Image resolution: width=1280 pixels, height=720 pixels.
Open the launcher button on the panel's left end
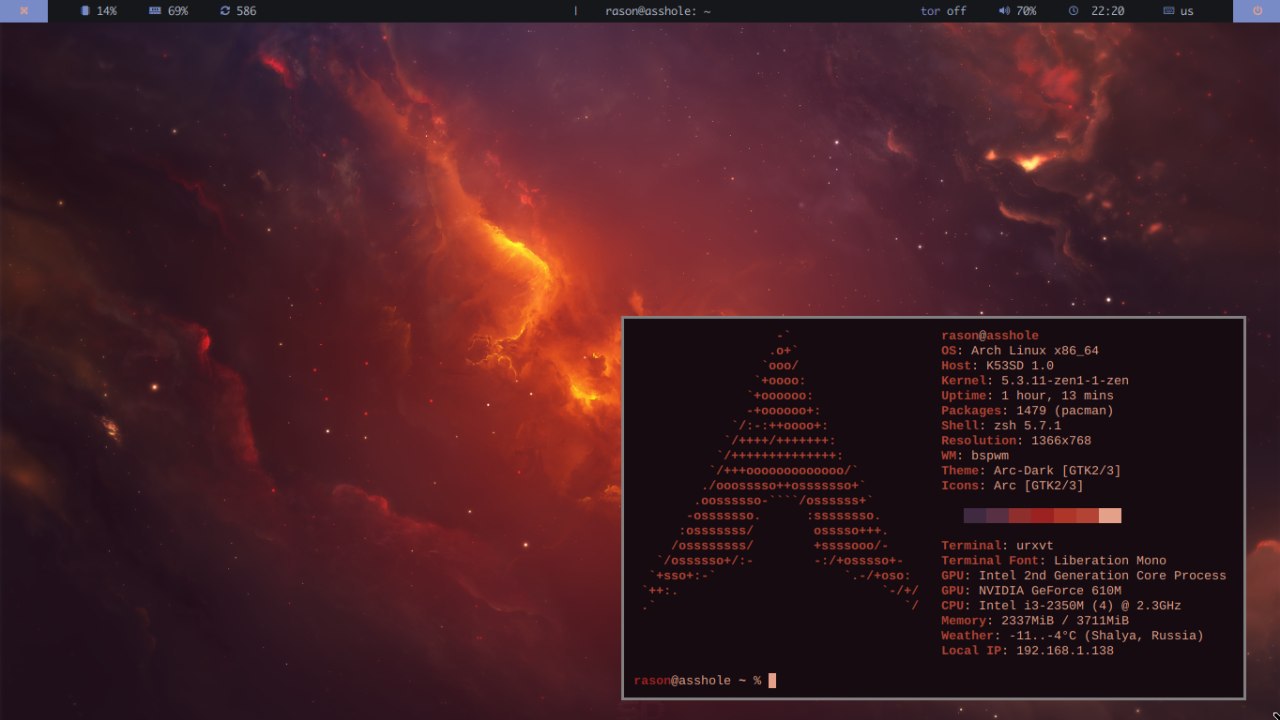pos(23,11)
